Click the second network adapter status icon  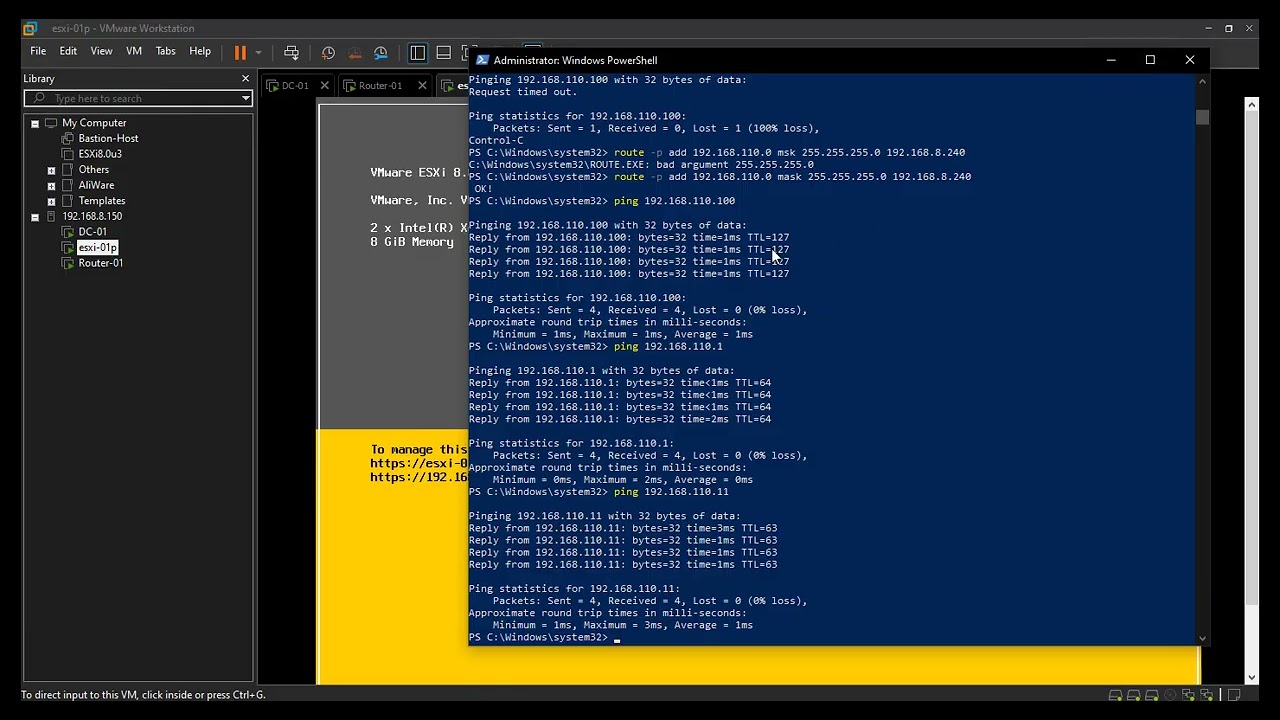[1206, 695]
